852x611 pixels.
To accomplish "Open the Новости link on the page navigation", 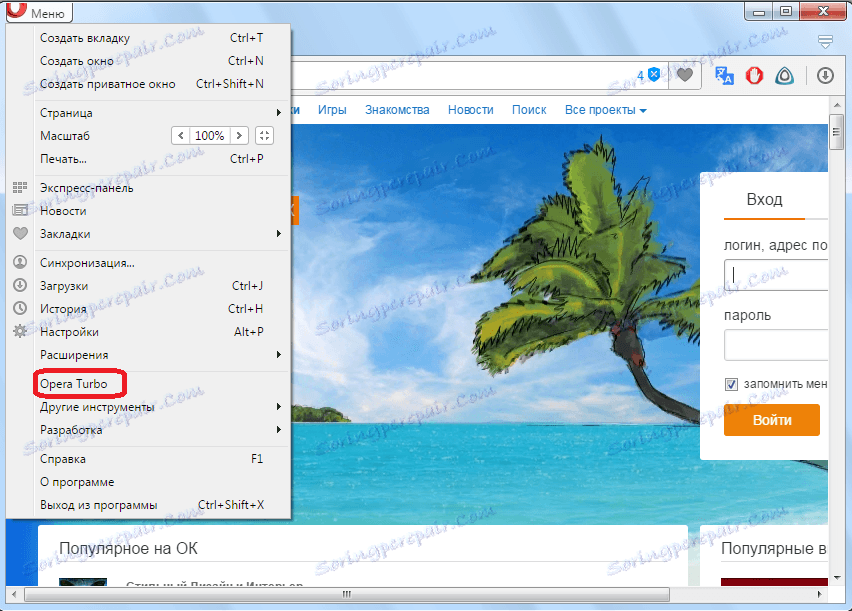I will click(471, 110).
